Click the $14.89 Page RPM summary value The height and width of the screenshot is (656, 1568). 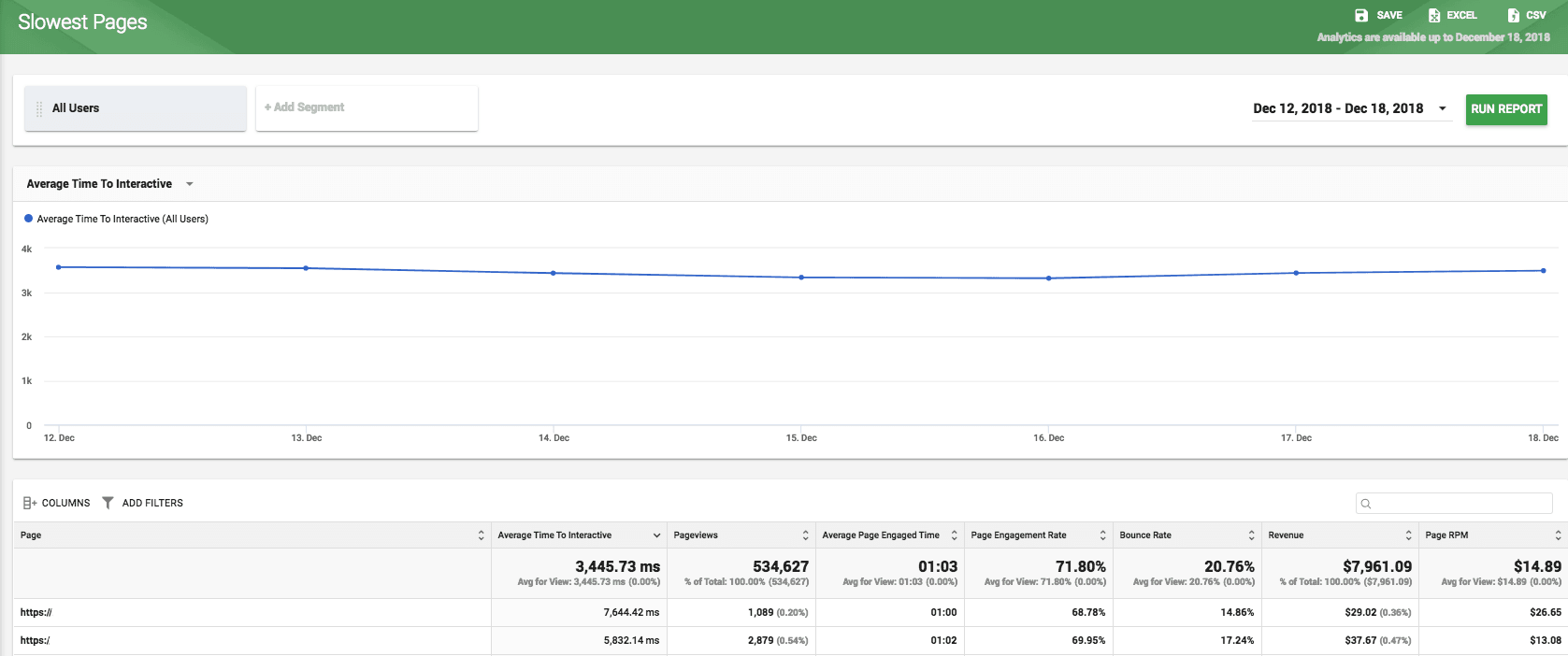1537,566
